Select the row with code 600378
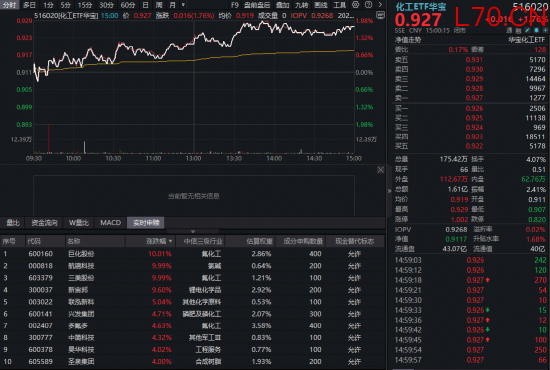The width and height of the screenshot is (550, 370). point(192,350)
